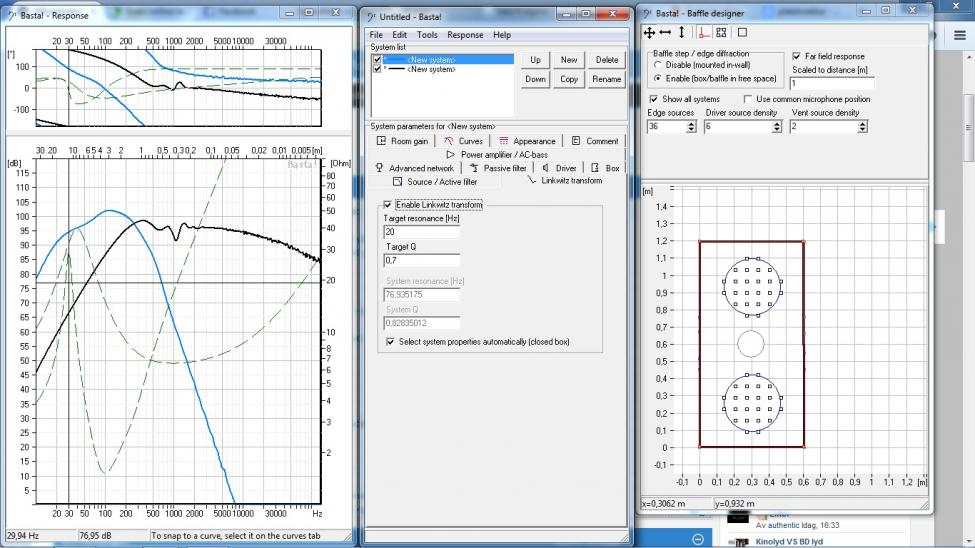The width and height of the screenshot is (975, 548).
Task: Select the upper driver circle on baffle
Action: [752, 287]
